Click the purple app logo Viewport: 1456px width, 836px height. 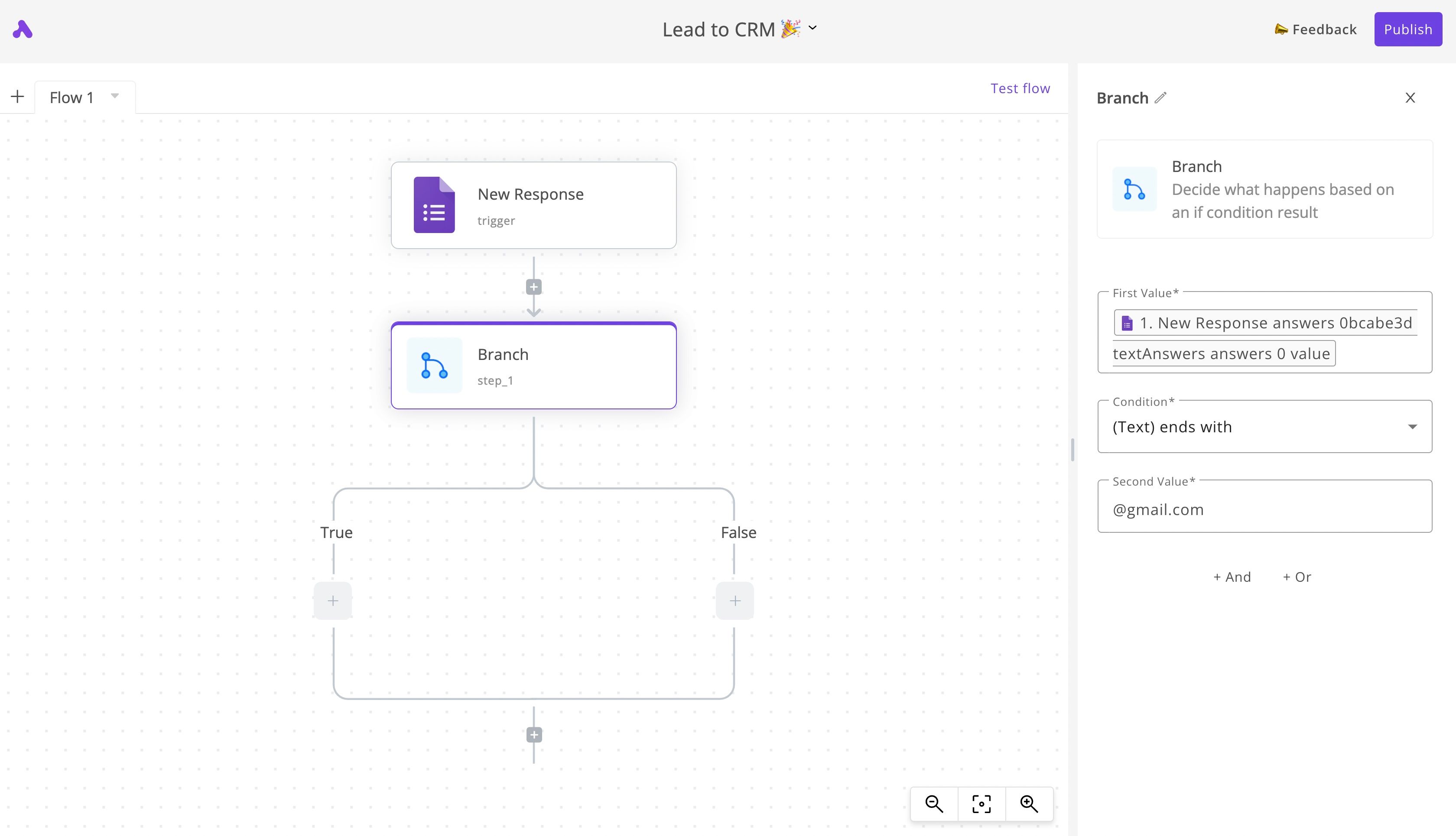tap(23, 29)
